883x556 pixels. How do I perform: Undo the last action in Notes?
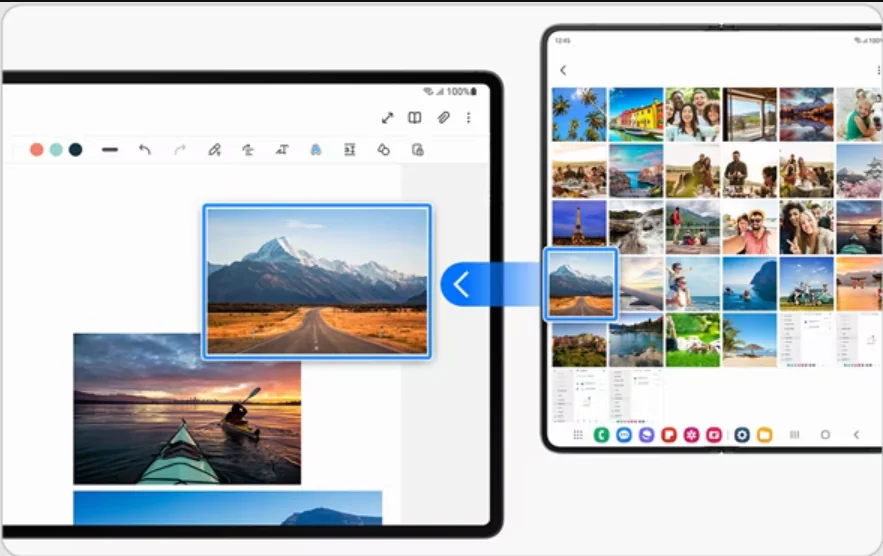click(x=145, y=150)
